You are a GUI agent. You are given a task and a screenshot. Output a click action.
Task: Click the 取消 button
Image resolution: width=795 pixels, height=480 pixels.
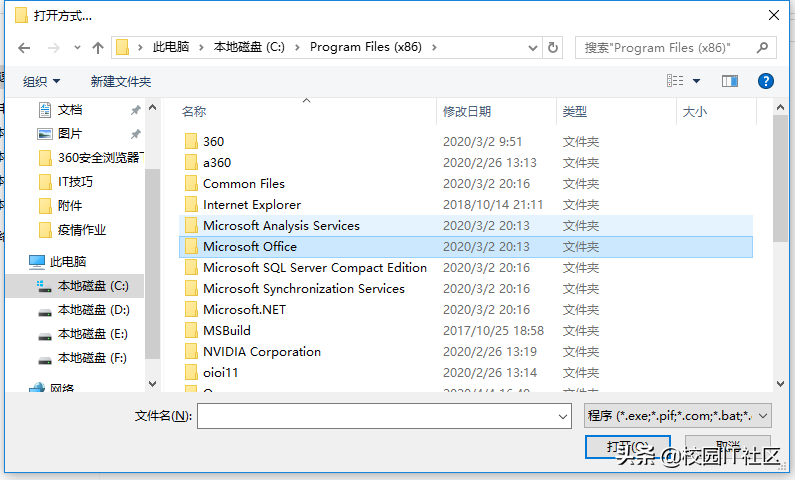(x=728, y=447)
